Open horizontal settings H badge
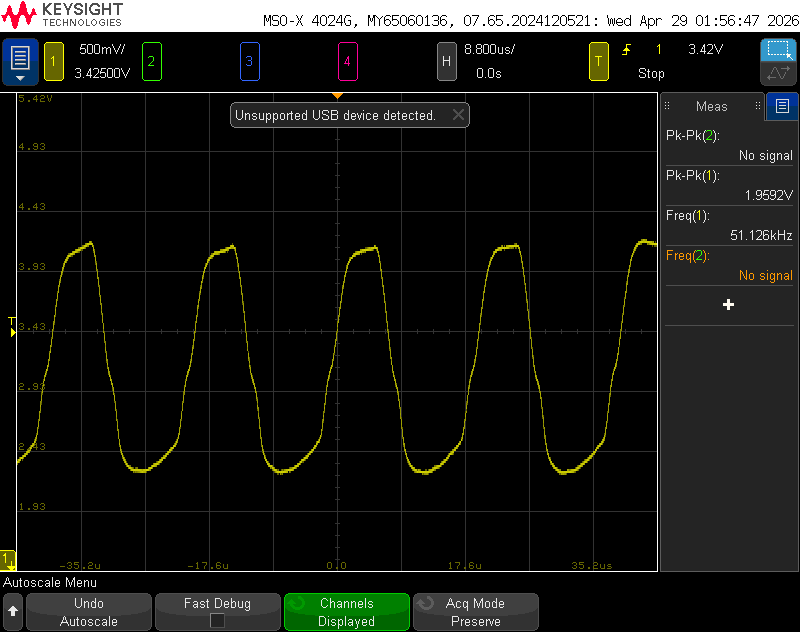Viewport: 800px width, 632px height. [x=446, y=61]
